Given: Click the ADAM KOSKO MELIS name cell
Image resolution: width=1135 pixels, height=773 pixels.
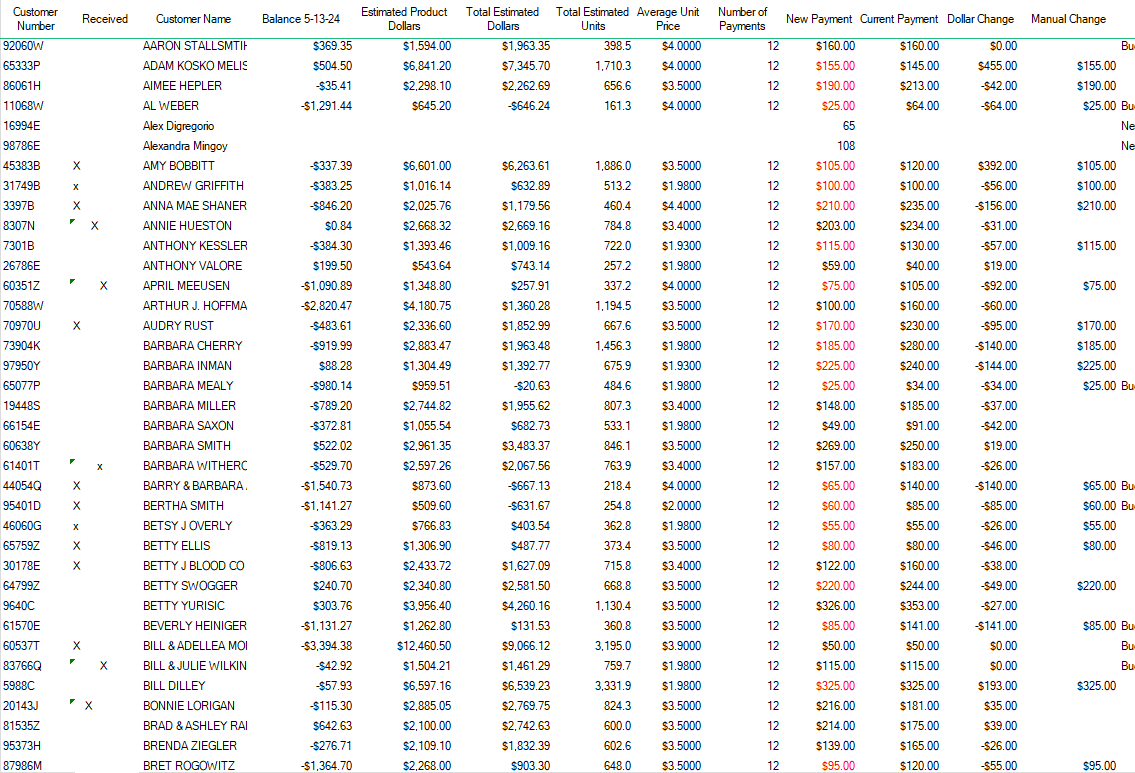Looking at the screenshot, I should point(195,66).
